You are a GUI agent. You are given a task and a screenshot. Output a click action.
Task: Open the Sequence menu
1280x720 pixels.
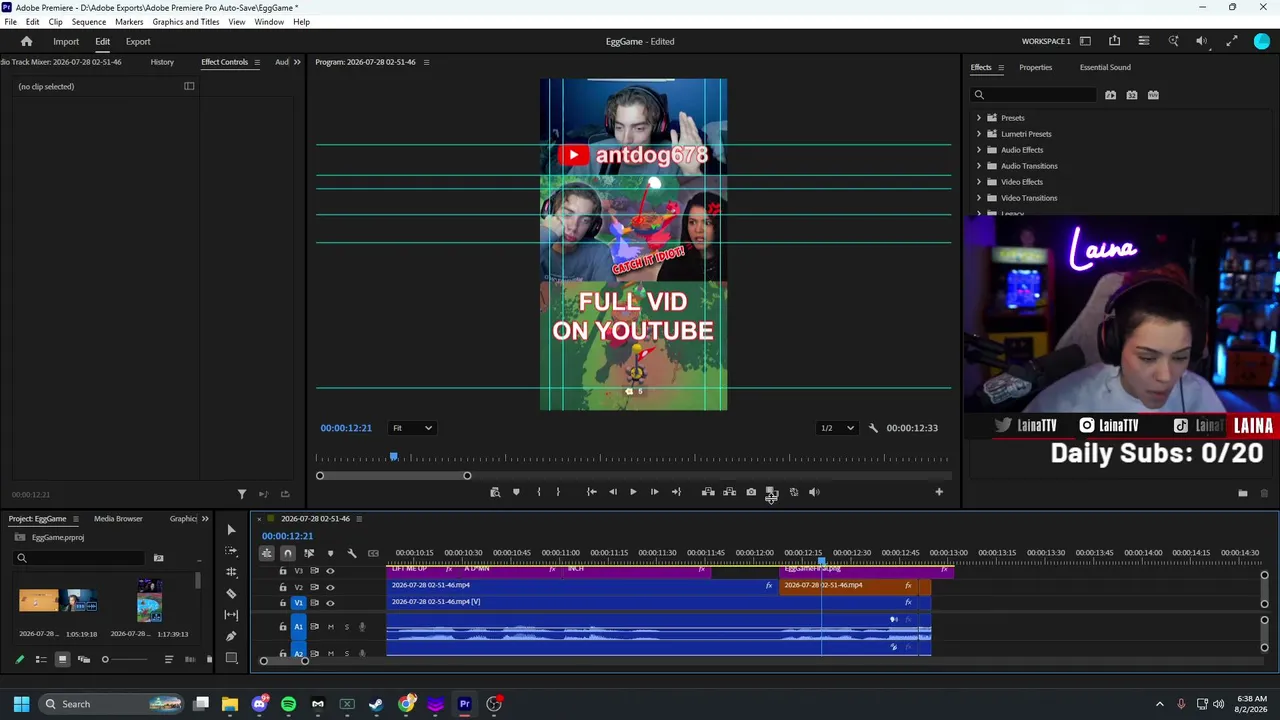[89, 22]
